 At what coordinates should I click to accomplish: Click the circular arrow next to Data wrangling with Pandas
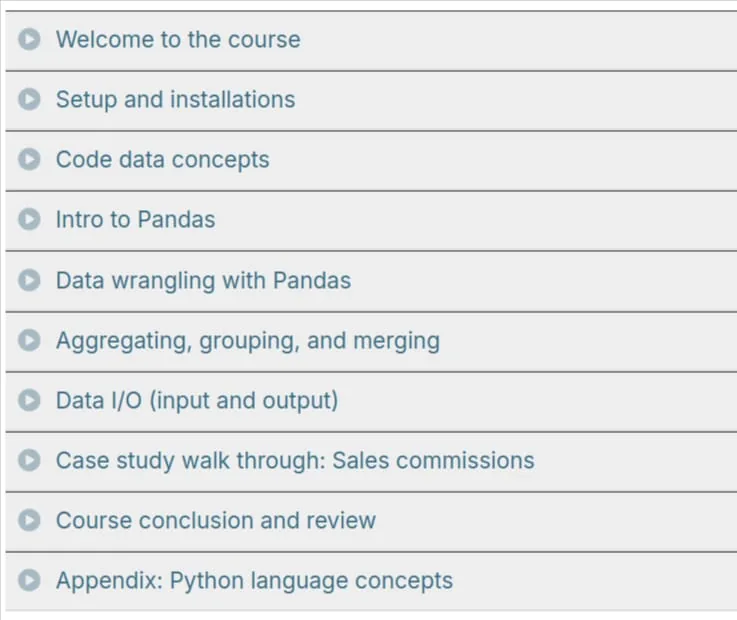(x=29, y=280)
